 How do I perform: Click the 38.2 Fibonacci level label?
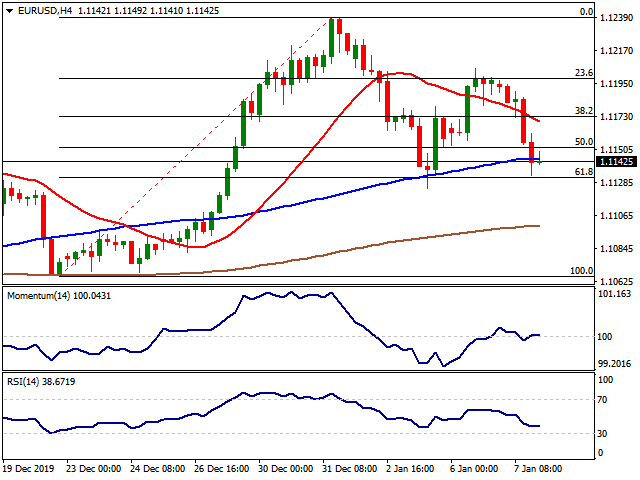pos(584,111)
